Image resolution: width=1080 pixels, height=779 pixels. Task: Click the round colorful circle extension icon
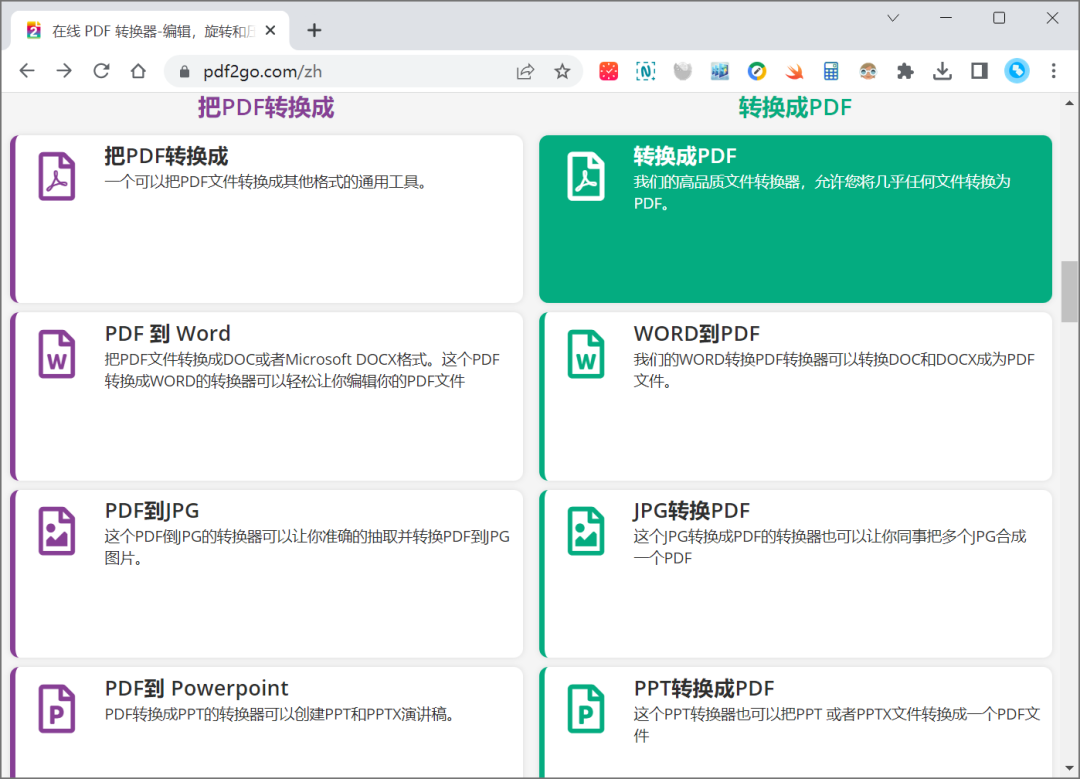pyautogui.click(x=757, y=71)
